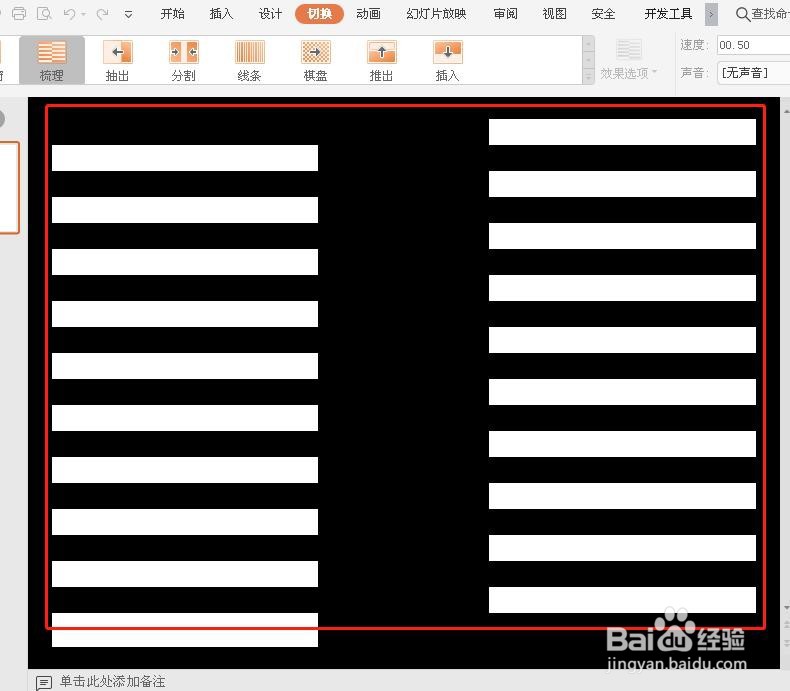Select the 安全 tab
The width and height of the screenshot is (790, 691).
(603, 14)
